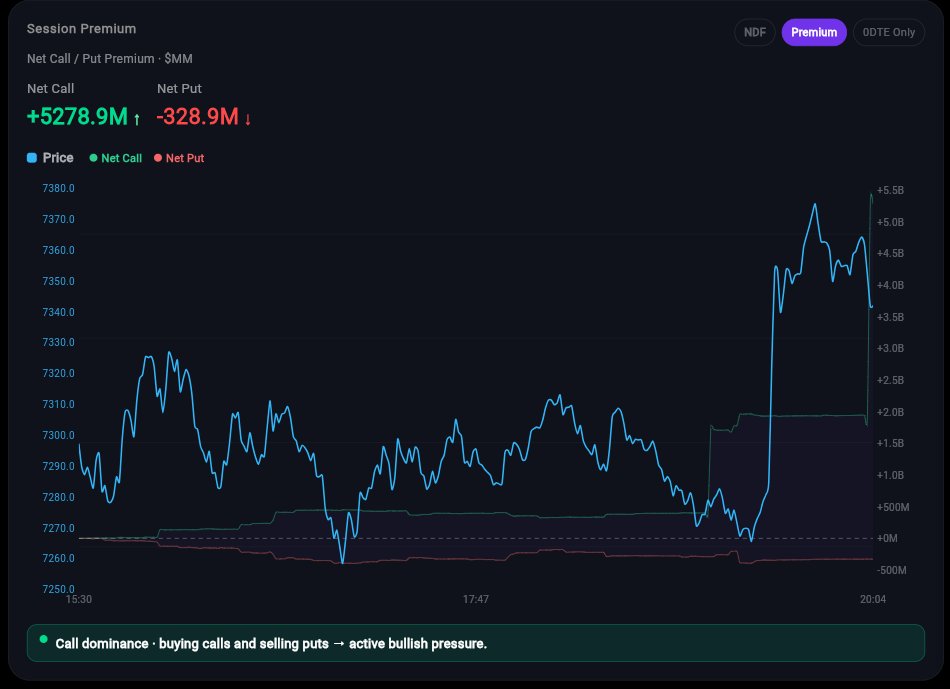Click the +2.0B premium axis label
Screen dimensions: 950x689
(x=890, y=412)
